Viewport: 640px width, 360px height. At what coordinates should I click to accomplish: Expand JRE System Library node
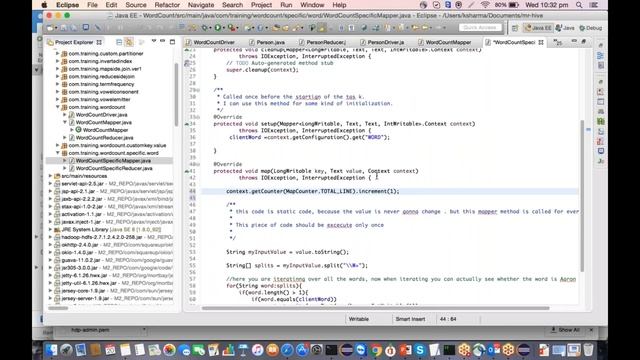[x=51, y=229]
